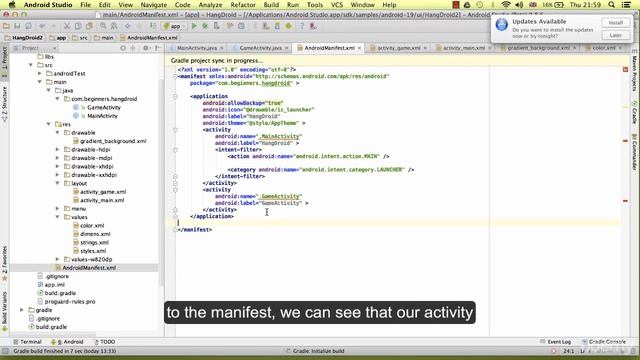Click Install in the Updates Available notification
Image resolution: width=640 pixels, height=360 pixels.
(x=616, y=23)
